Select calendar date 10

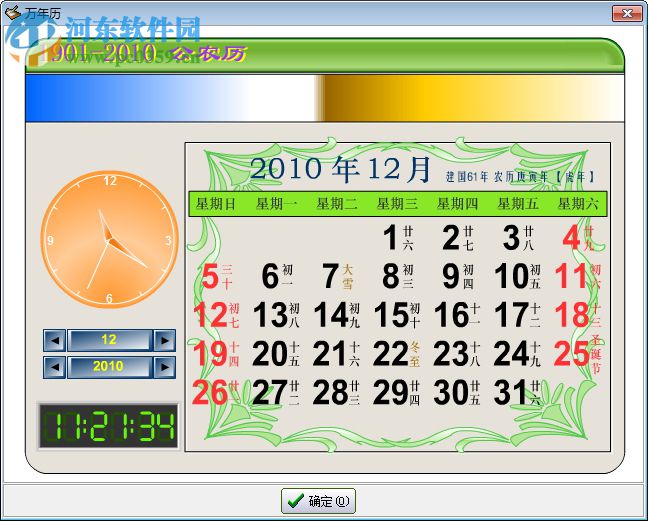click(x=517, y=276)
